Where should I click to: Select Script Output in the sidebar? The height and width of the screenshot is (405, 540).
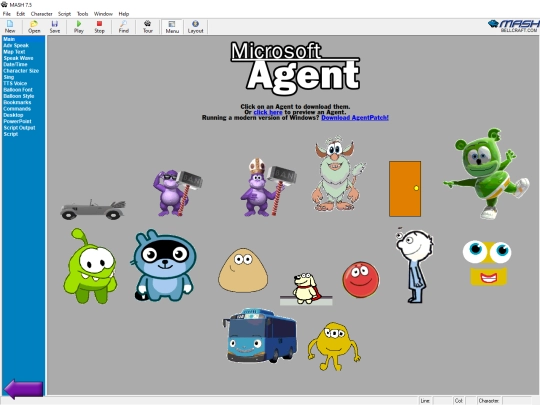tap(19, 127)
